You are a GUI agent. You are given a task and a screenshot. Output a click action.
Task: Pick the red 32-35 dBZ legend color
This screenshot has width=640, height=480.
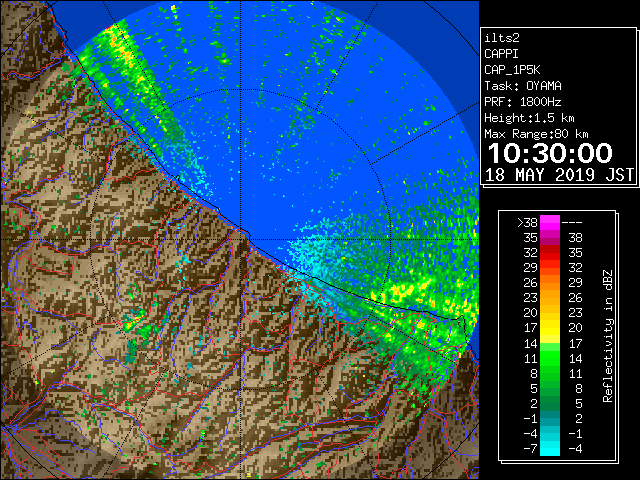[x=550, y=253]
